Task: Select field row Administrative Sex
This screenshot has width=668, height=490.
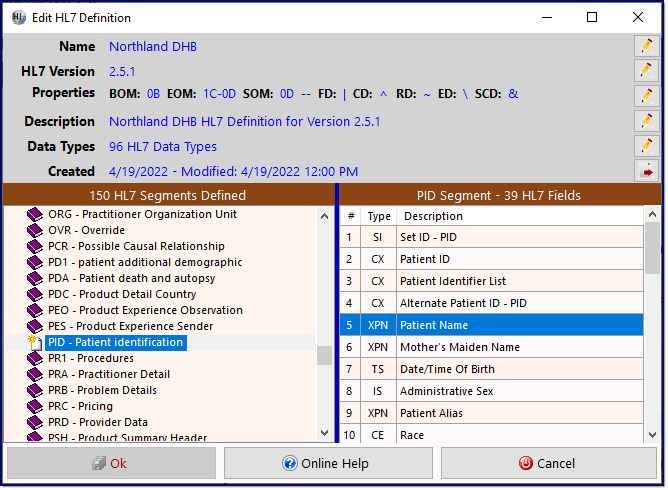Action: pos(492,391)
